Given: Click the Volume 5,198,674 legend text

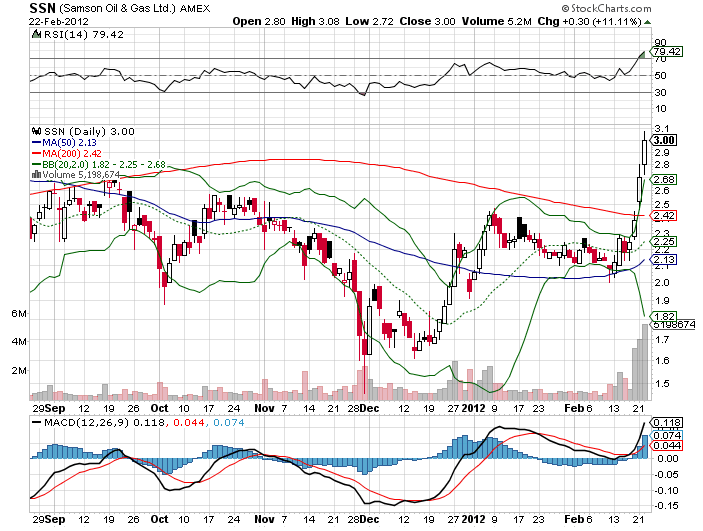Looking at the screenshot, I should 81,174.
